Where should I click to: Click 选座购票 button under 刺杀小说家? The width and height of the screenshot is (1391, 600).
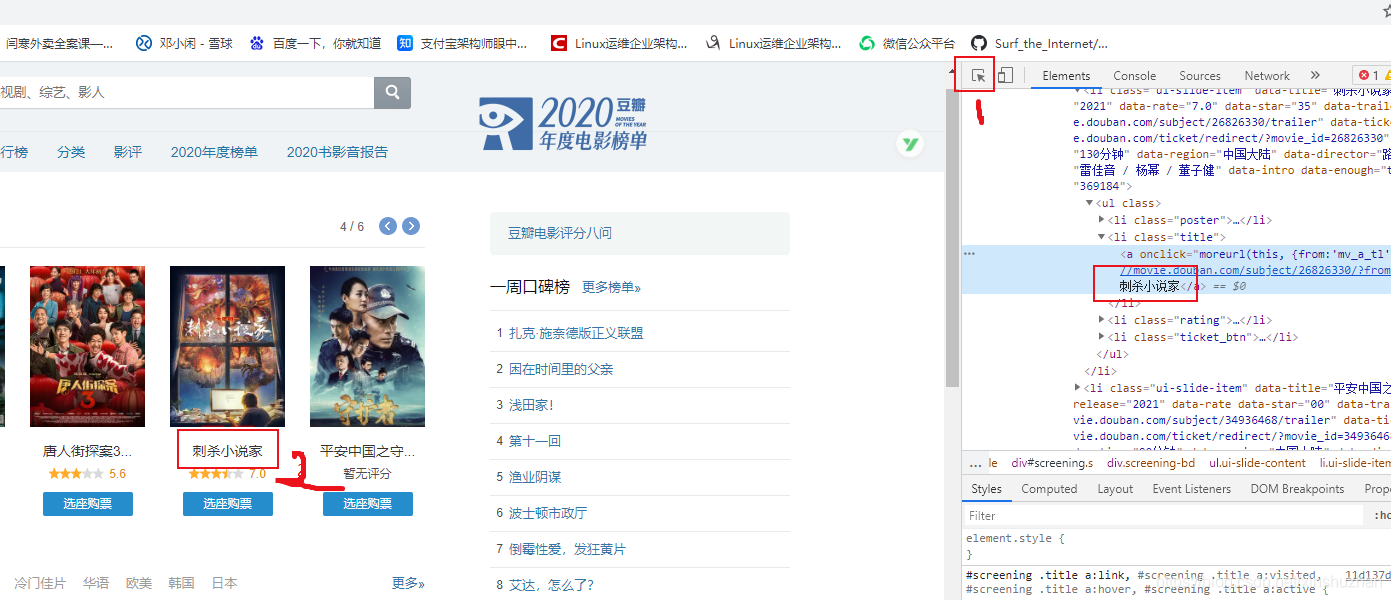[x=227, y=503]
